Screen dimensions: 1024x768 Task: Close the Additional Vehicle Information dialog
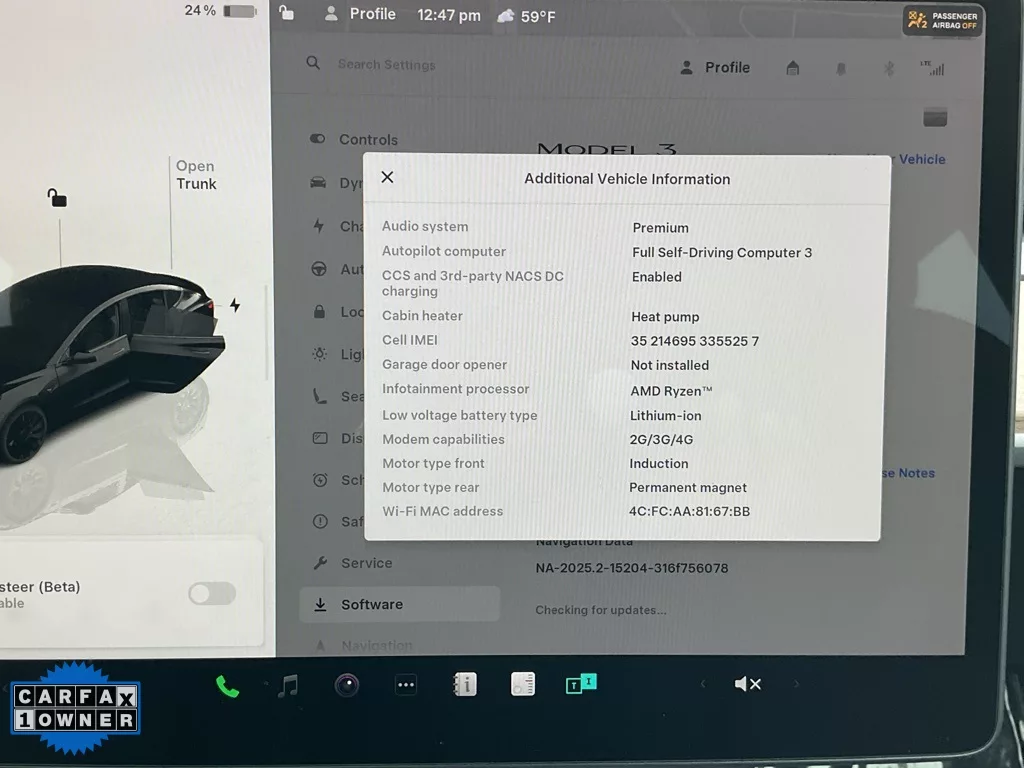coord(388,177)
